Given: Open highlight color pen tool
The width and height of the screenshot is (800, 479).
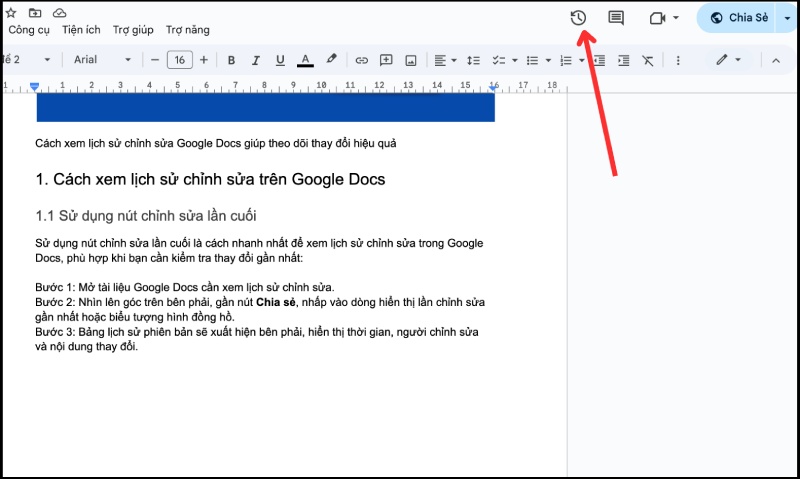Looking at the screenshot, I should (332, 60).
